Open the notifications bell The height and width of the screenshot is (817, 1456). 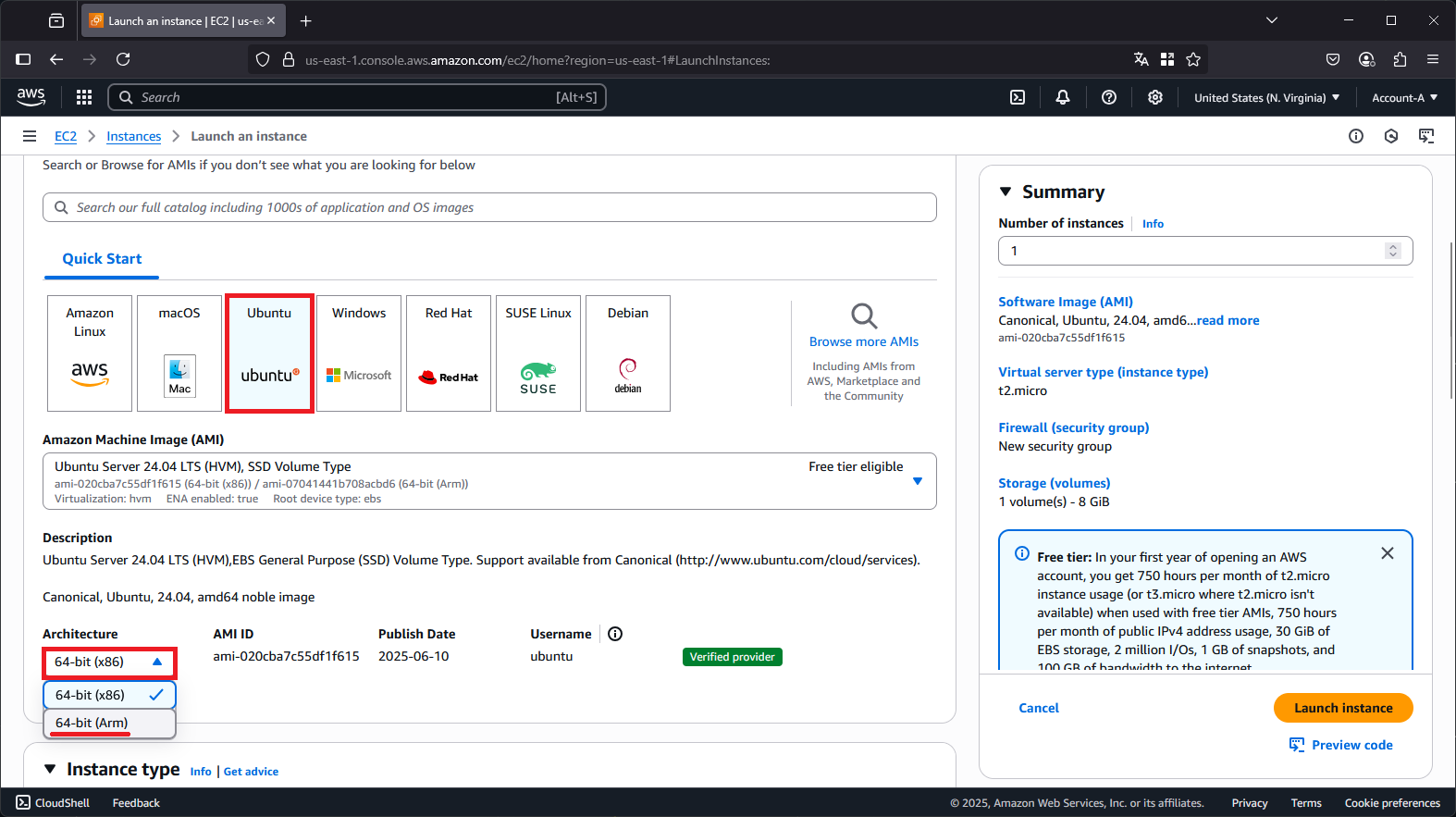(1063, 97)
